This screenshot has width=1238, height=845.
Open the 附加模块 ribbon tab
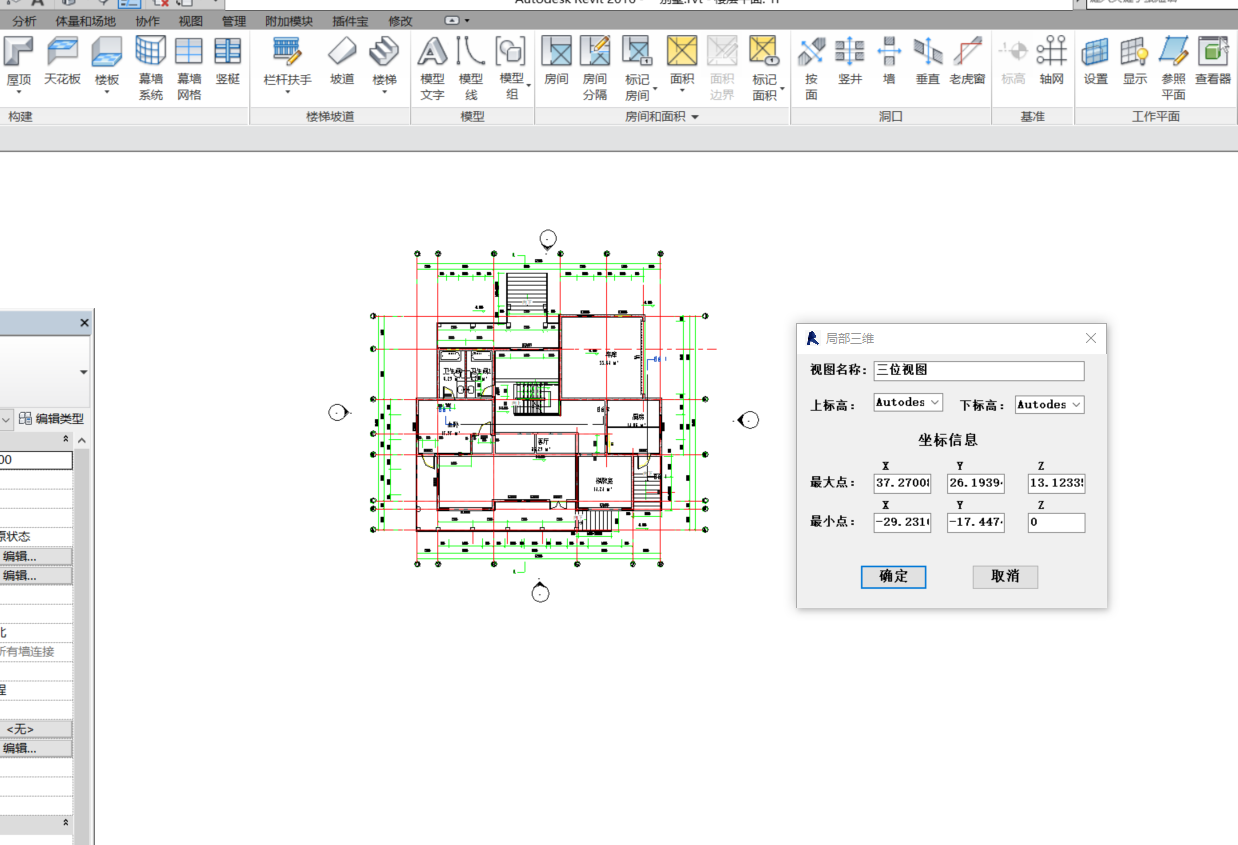(289, 21)
